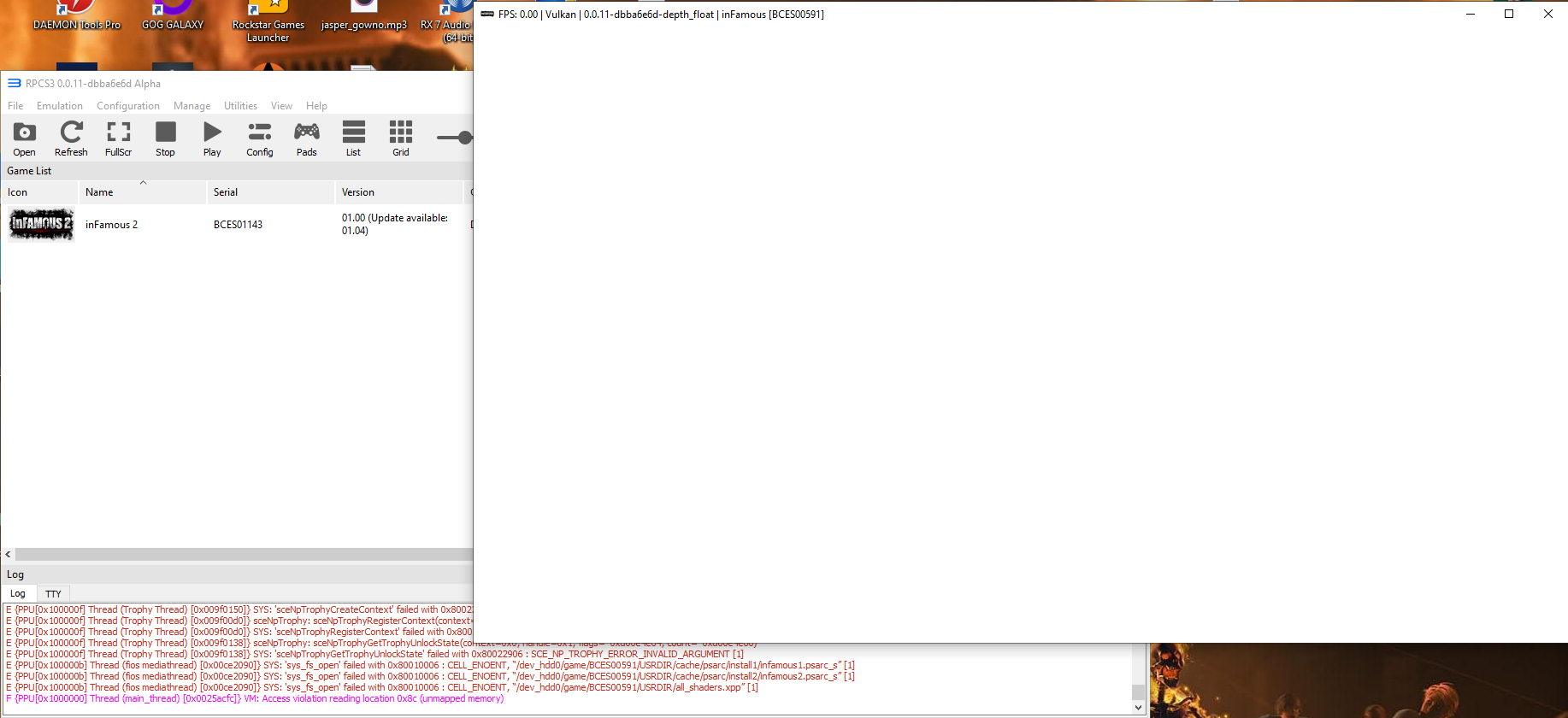Click serial BCES01143 cell
Viewport: 1568px width, 718px height.
pos(238,225)
